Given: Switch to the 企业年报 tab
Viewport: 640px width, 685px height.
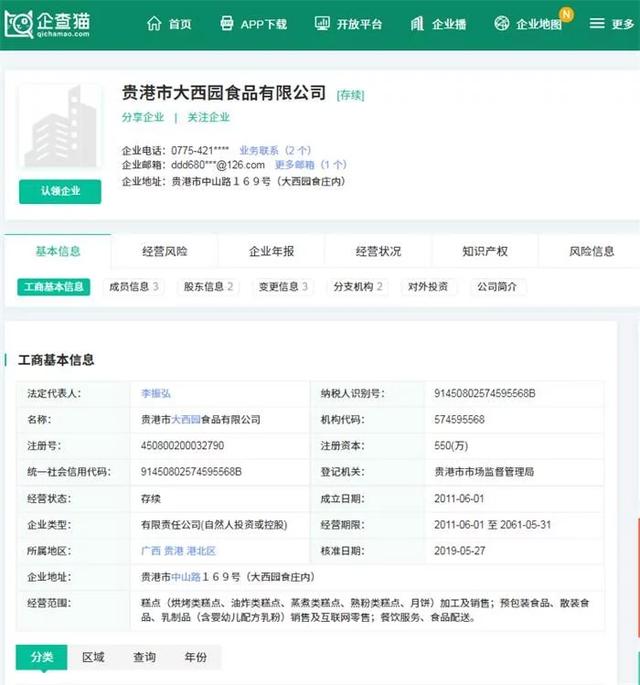Looking at the screenshot, I should click(x=271, y=251).
